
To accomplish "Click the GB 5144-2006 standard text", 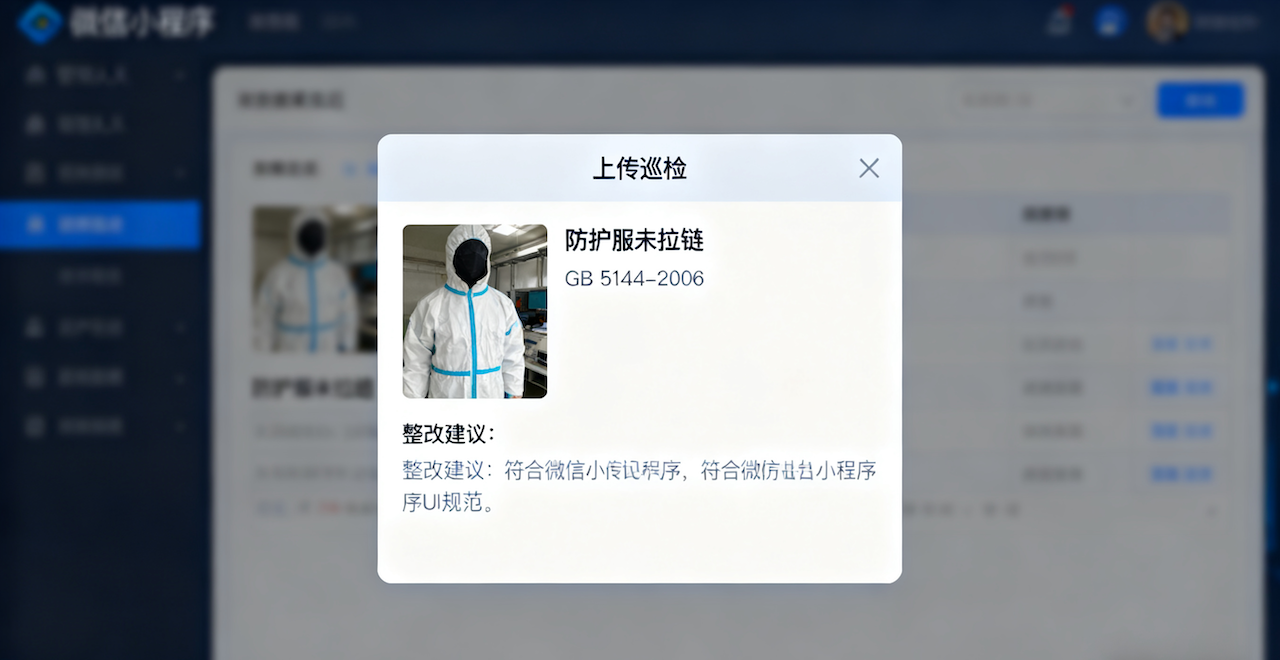I will coord(634,279).
